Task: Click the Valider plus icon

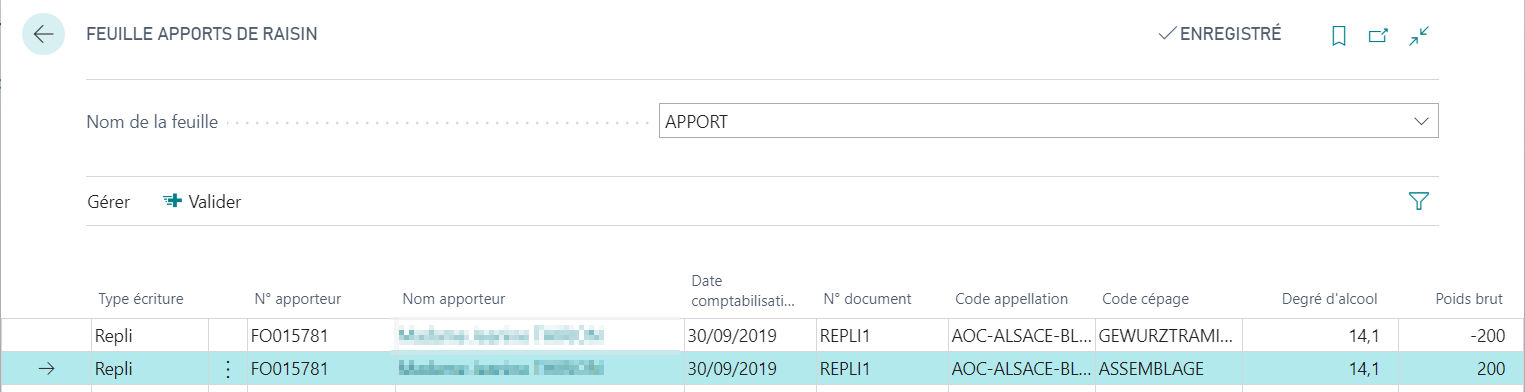Action: point(172,201)
